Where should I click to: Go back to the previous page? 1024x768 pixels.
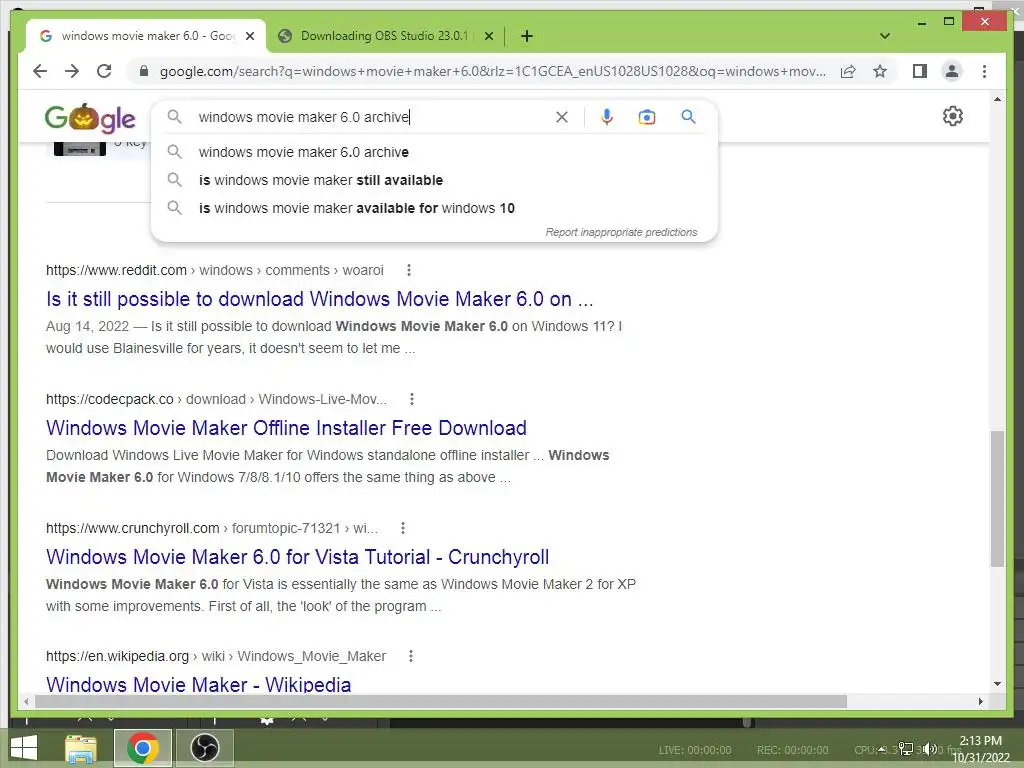coord(40,71)
